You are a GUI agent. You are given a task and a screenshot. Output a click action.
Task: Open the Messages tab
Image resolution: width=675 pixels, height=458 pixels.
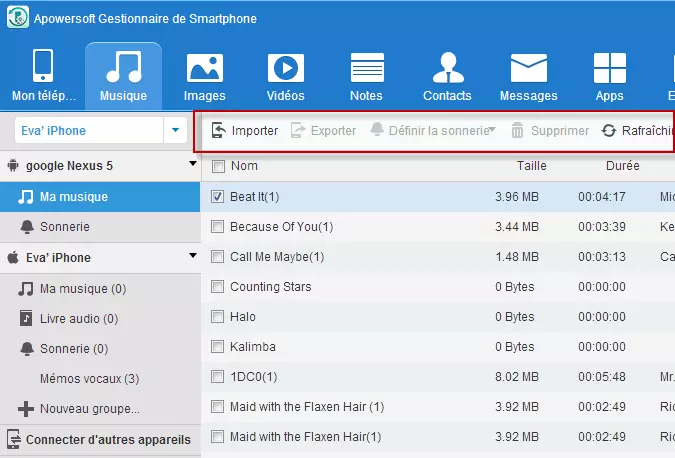click(529, 76)
